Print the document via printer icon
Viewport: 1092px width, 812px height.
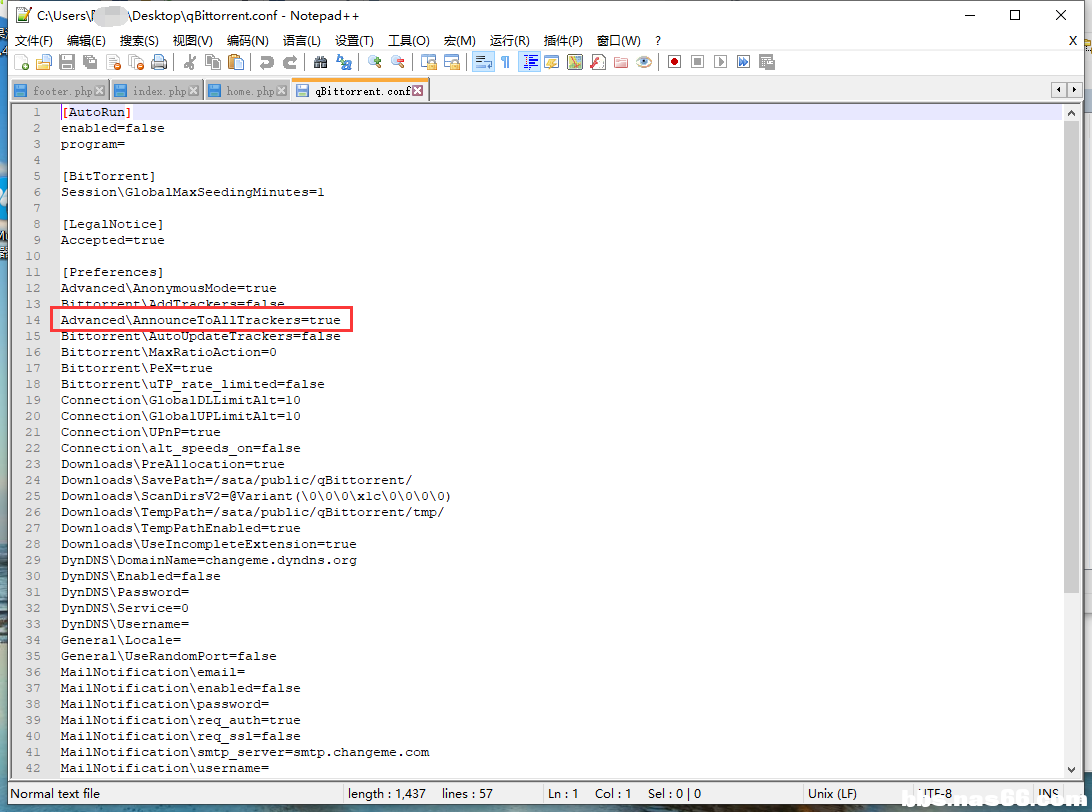[x=159, y=63]
